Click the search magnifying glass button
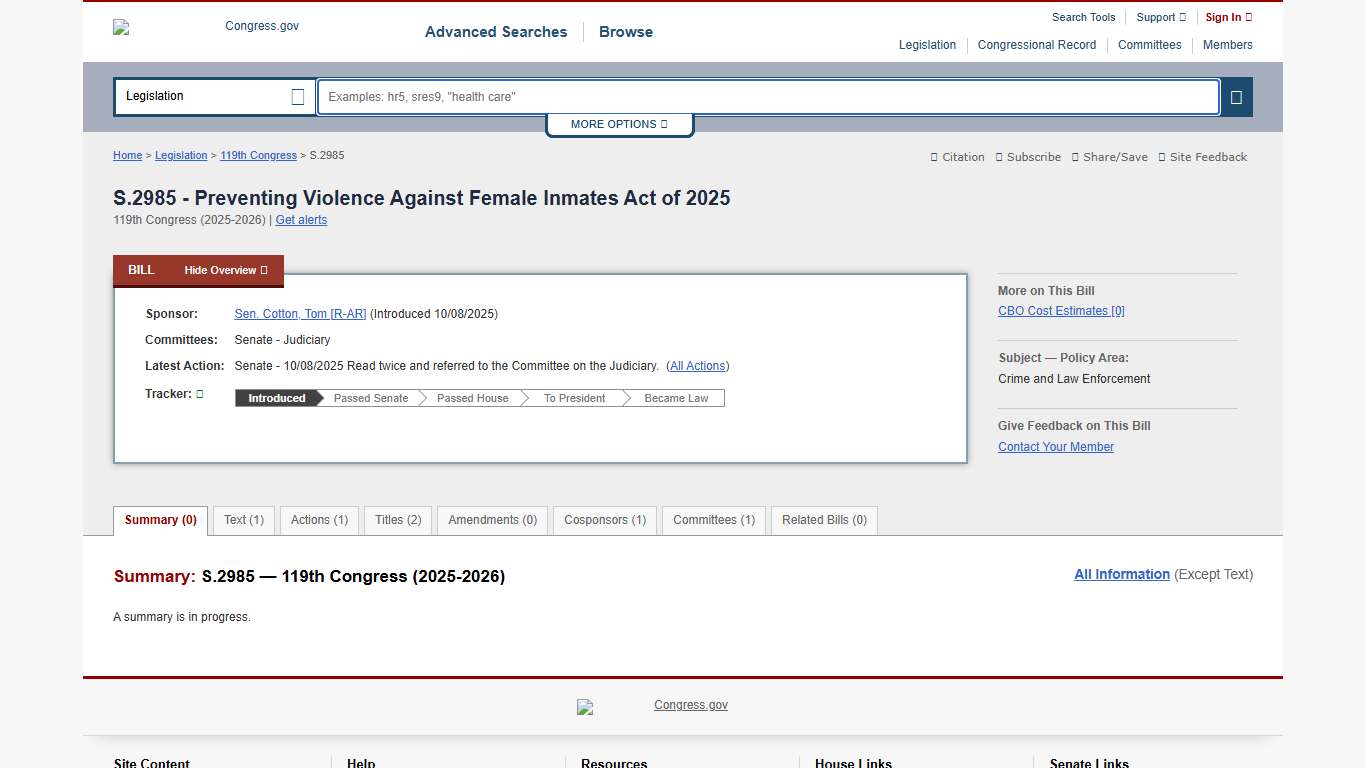Viewport: 1366px width, 768px height. click(x=1237, y=97)
